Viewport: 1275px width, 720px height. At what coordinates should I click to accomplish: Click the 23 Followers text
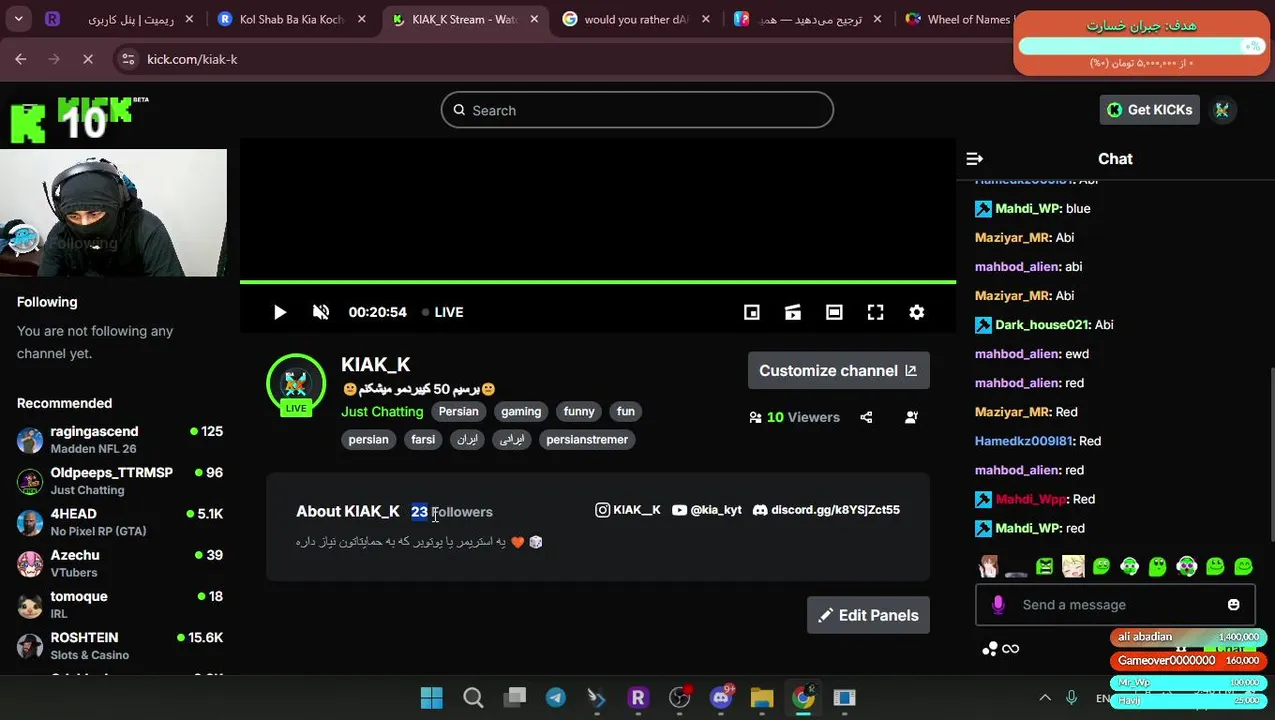[x=452, y=512]
